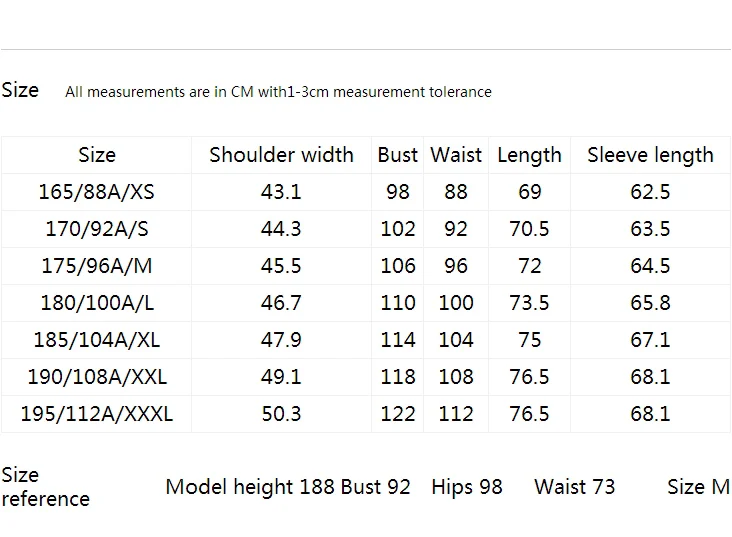Select the 185/104A/XL size cell
The height and width of the screenshot is (537, 732).
coord(97,340)
